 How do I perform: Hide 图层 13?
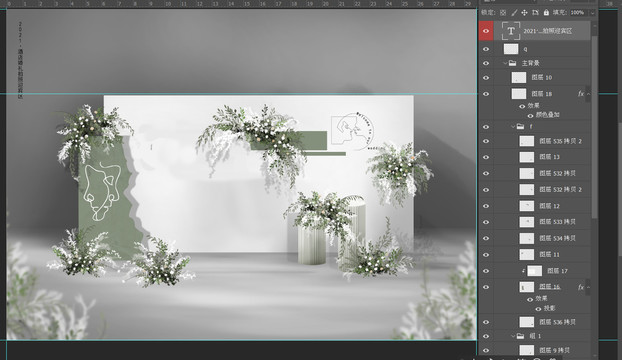[486, 157]
